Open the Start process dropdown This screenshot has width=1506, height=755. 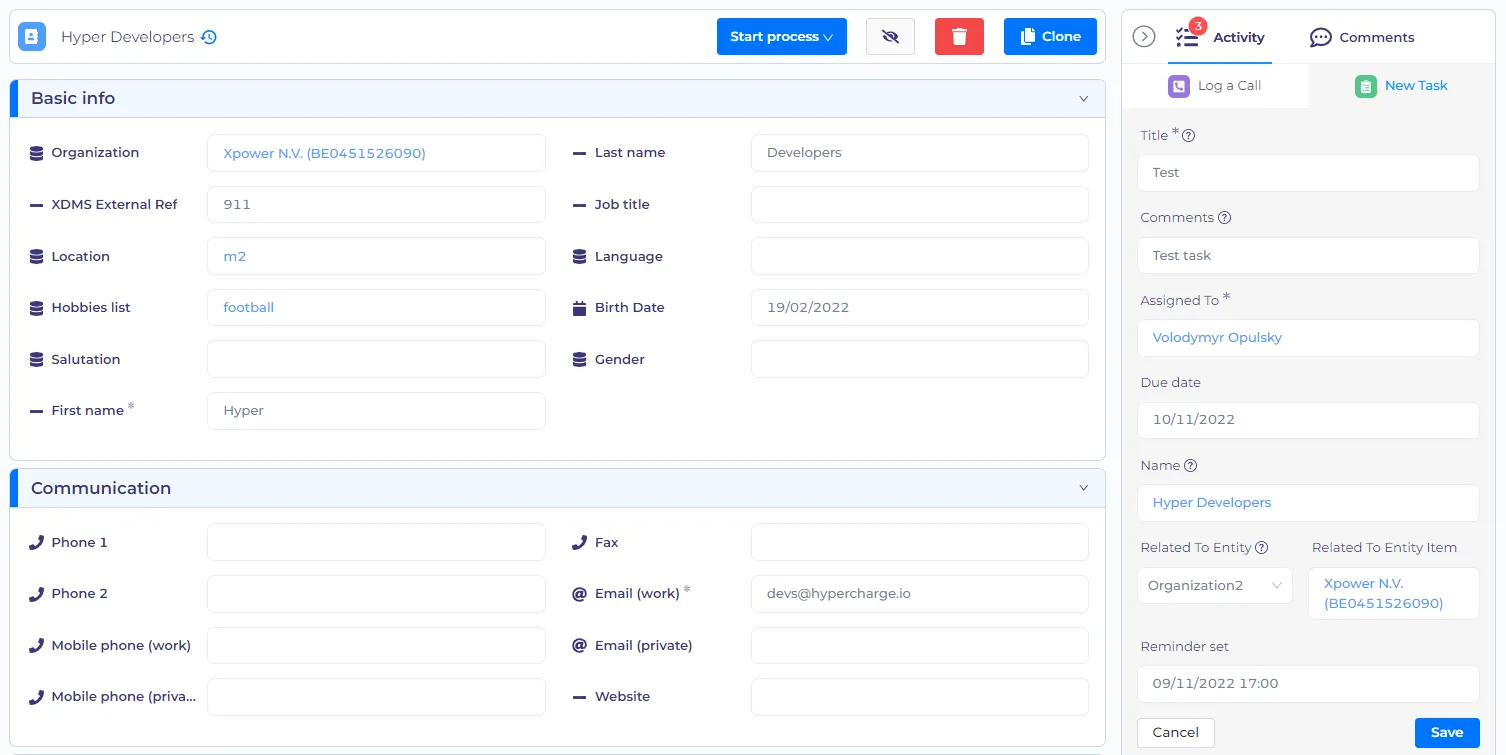(x=782, y=37)
